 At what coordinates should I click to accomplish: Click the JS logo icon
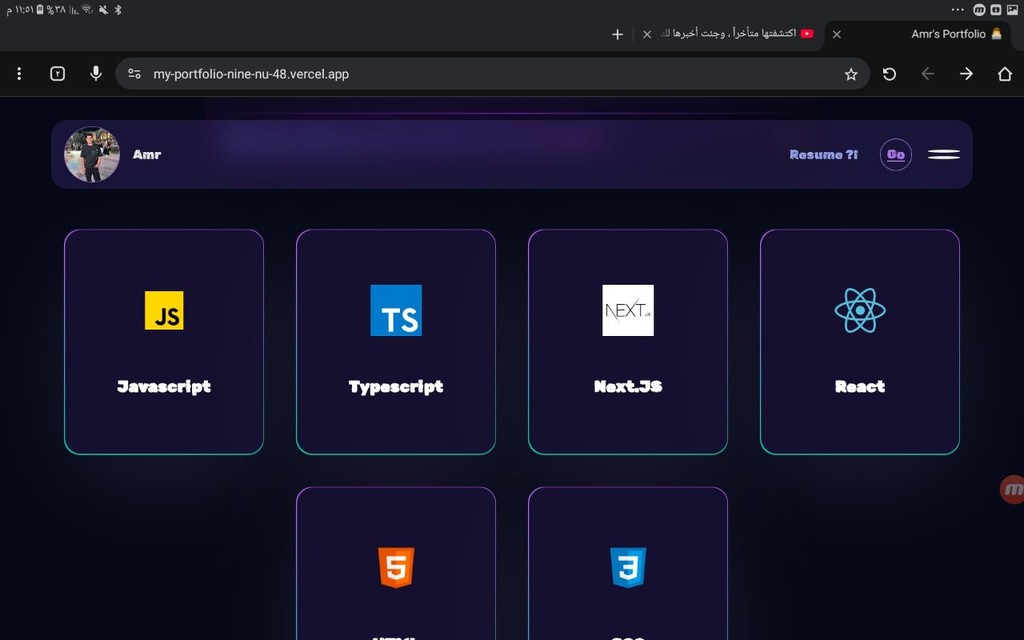tap(164, 310)
